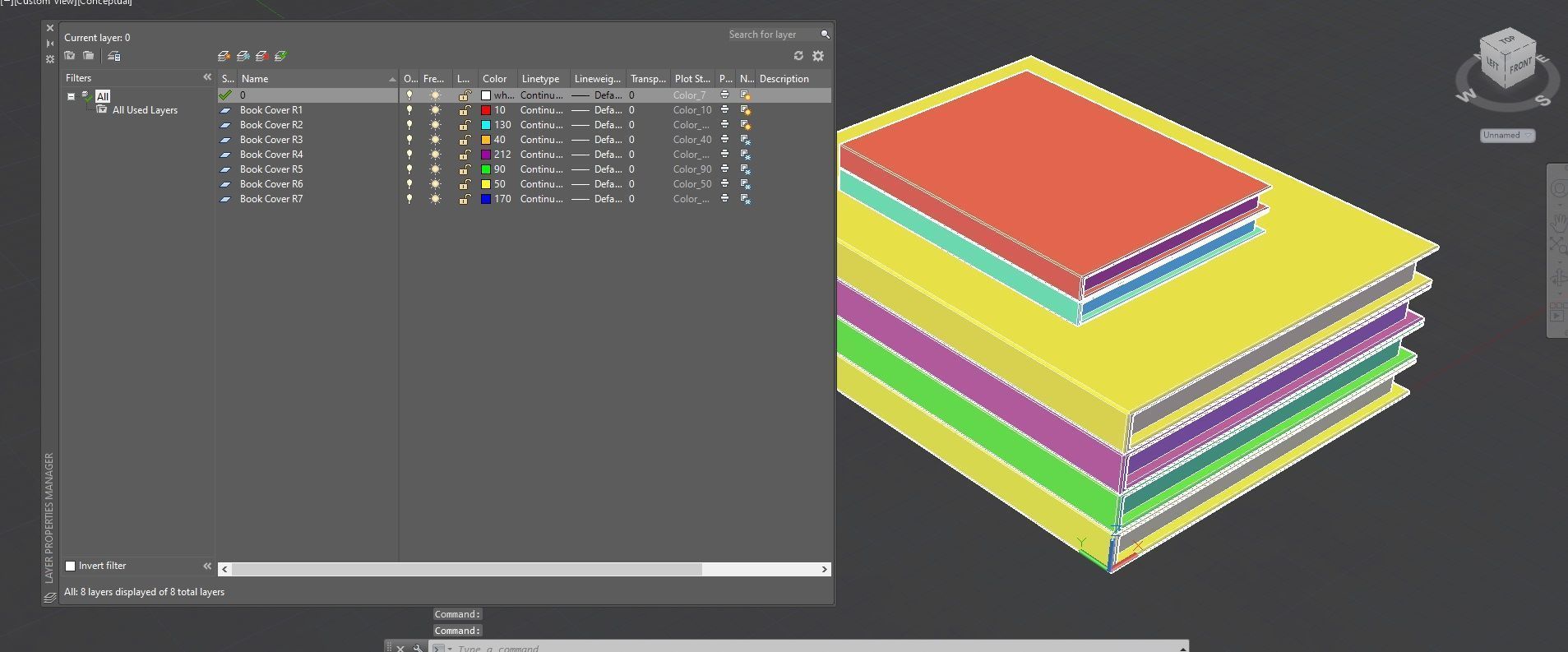The height and width of the screenshot is (652, 1568).
Task: Change color swatch of Book Cover R1
Action: click(x=486, y=110)
